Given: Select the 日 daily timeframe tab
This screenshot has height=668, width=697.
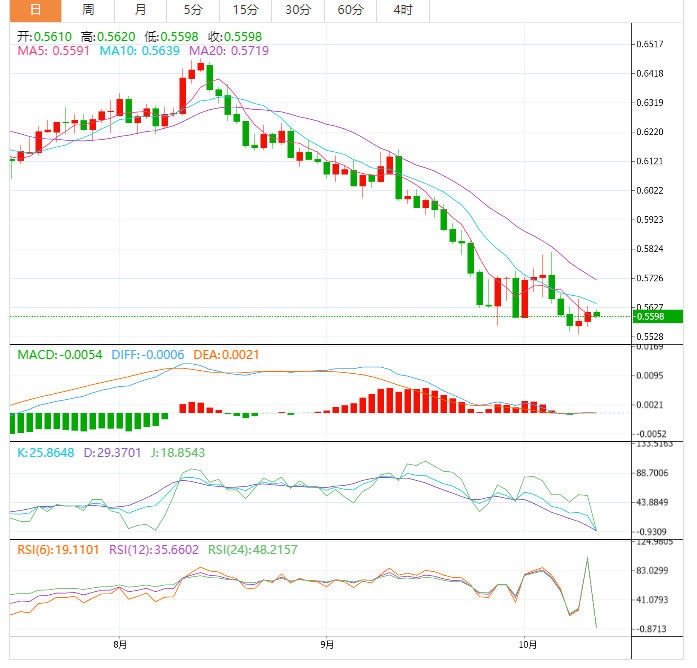Looking at the screenshot, I should pyautogui.click(x=36, y=10).
